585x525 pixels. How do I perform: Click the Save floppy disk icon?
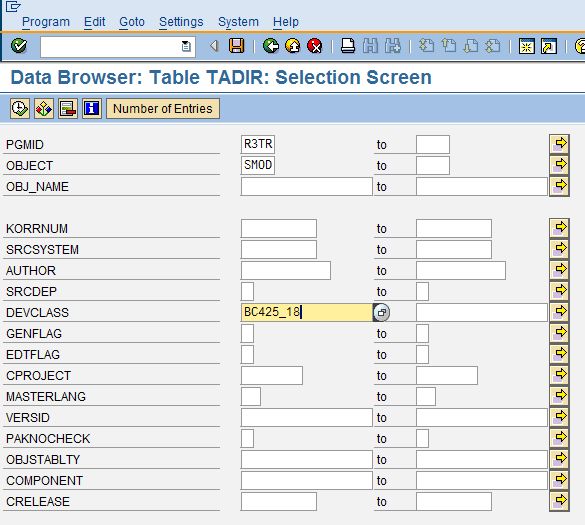click(x=237, y=46)
